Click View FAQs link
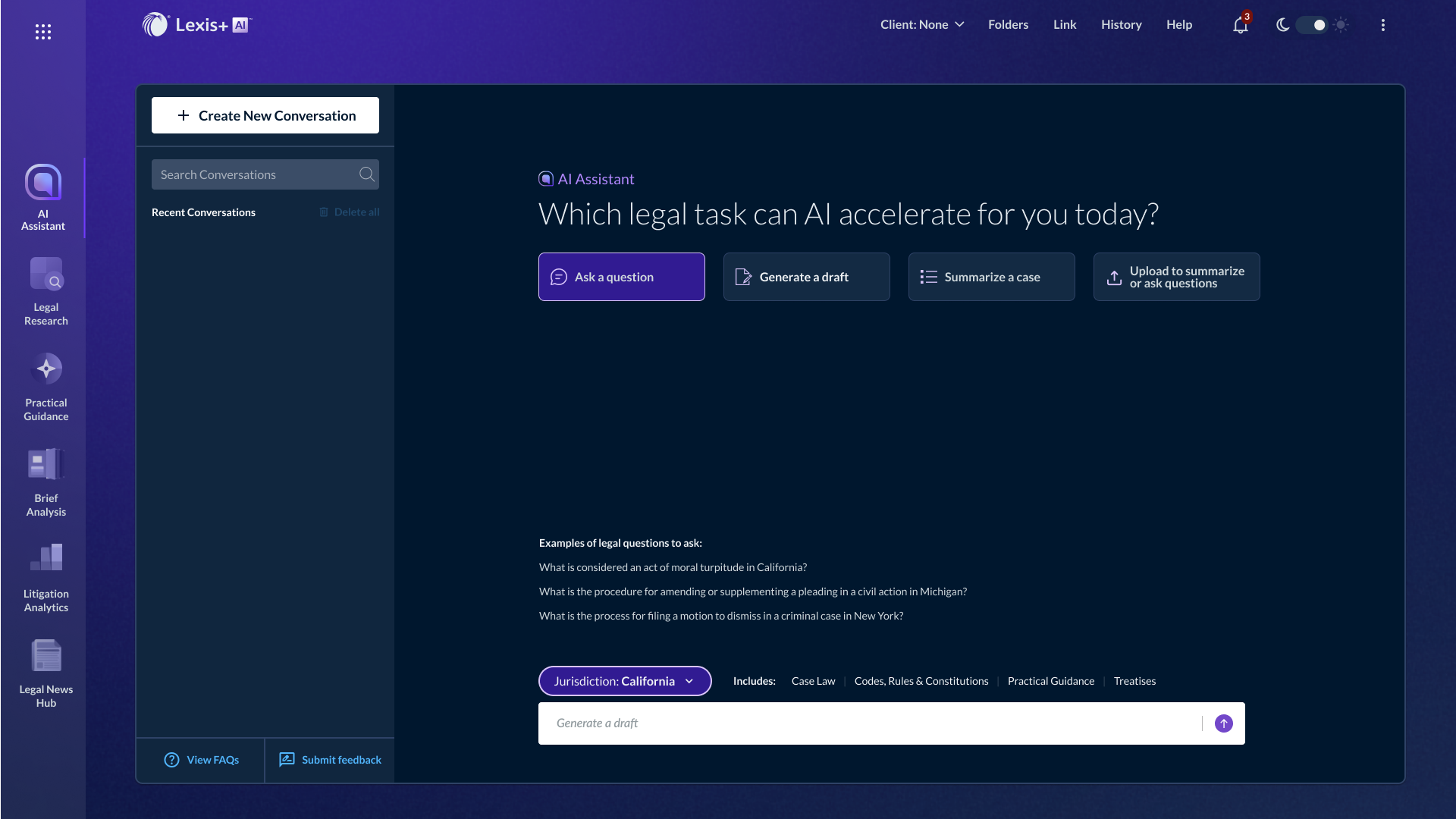The width and height of the screenshot is (1456, 819). [201, 759]
